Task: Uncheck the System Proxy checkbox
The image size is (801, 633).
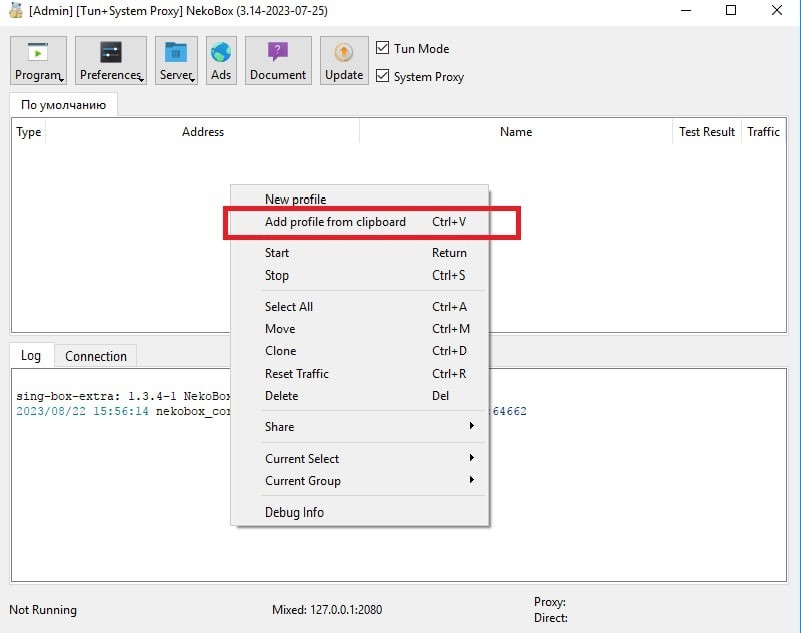Action: [x=382, y=76]
